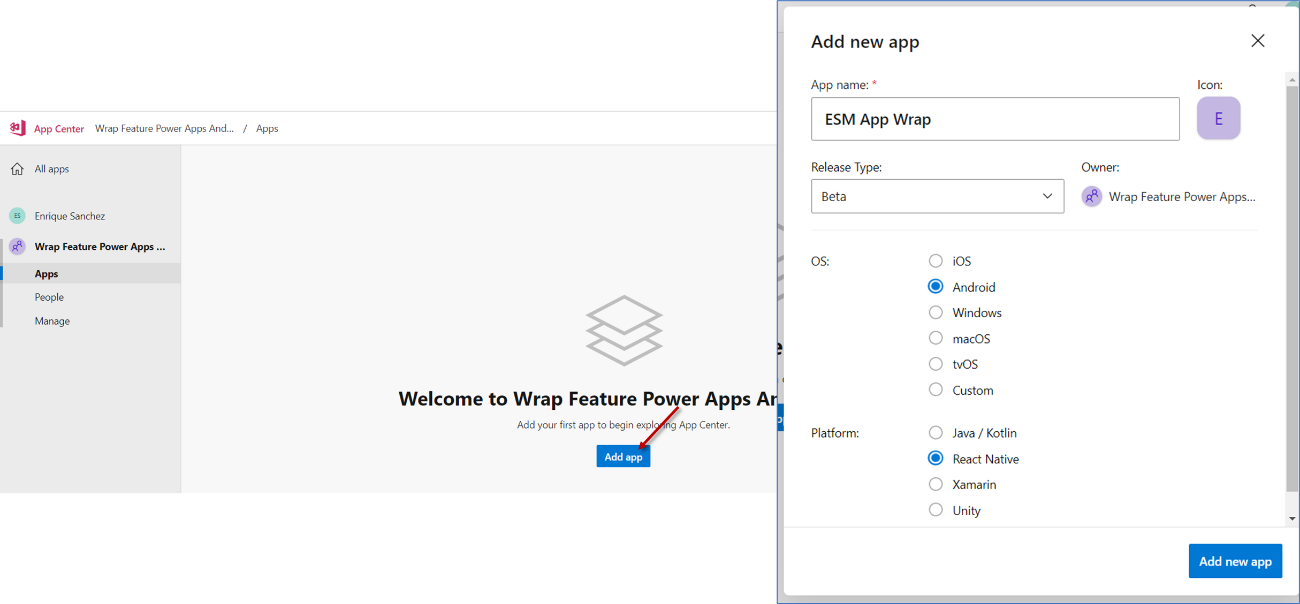The width and height of the screenshot is (1300, 604).
Task: Open the Release Type dropdown
Action: click(937, 196)
